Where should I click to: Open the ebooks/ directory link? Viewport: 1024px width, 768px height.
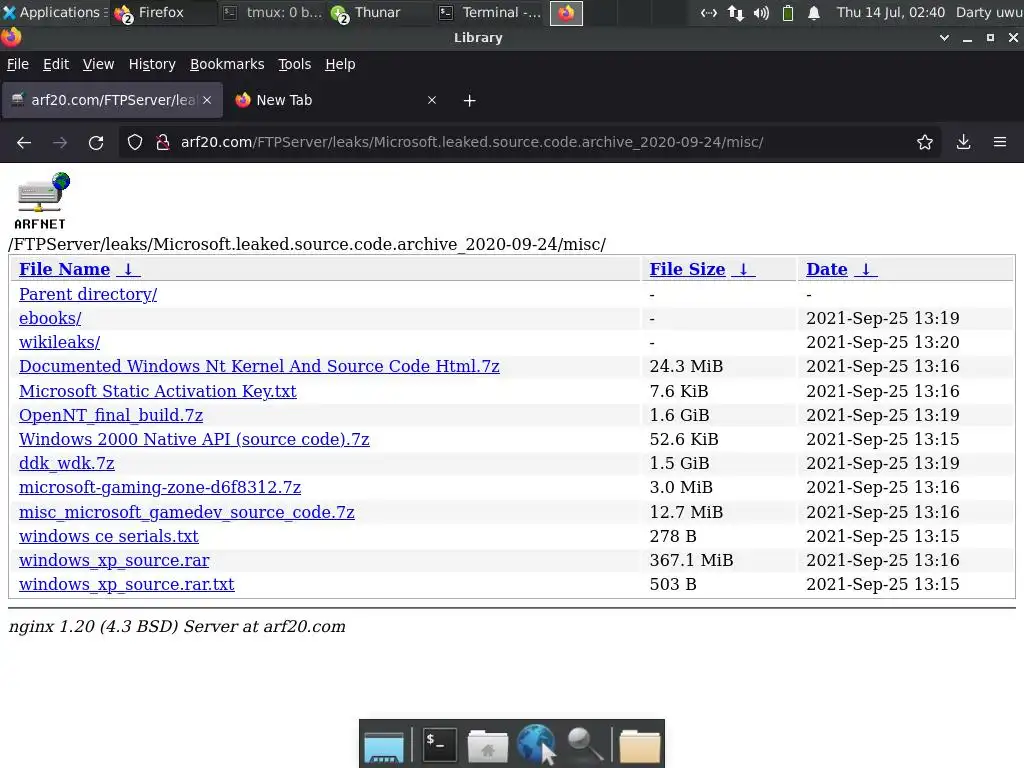50,318
